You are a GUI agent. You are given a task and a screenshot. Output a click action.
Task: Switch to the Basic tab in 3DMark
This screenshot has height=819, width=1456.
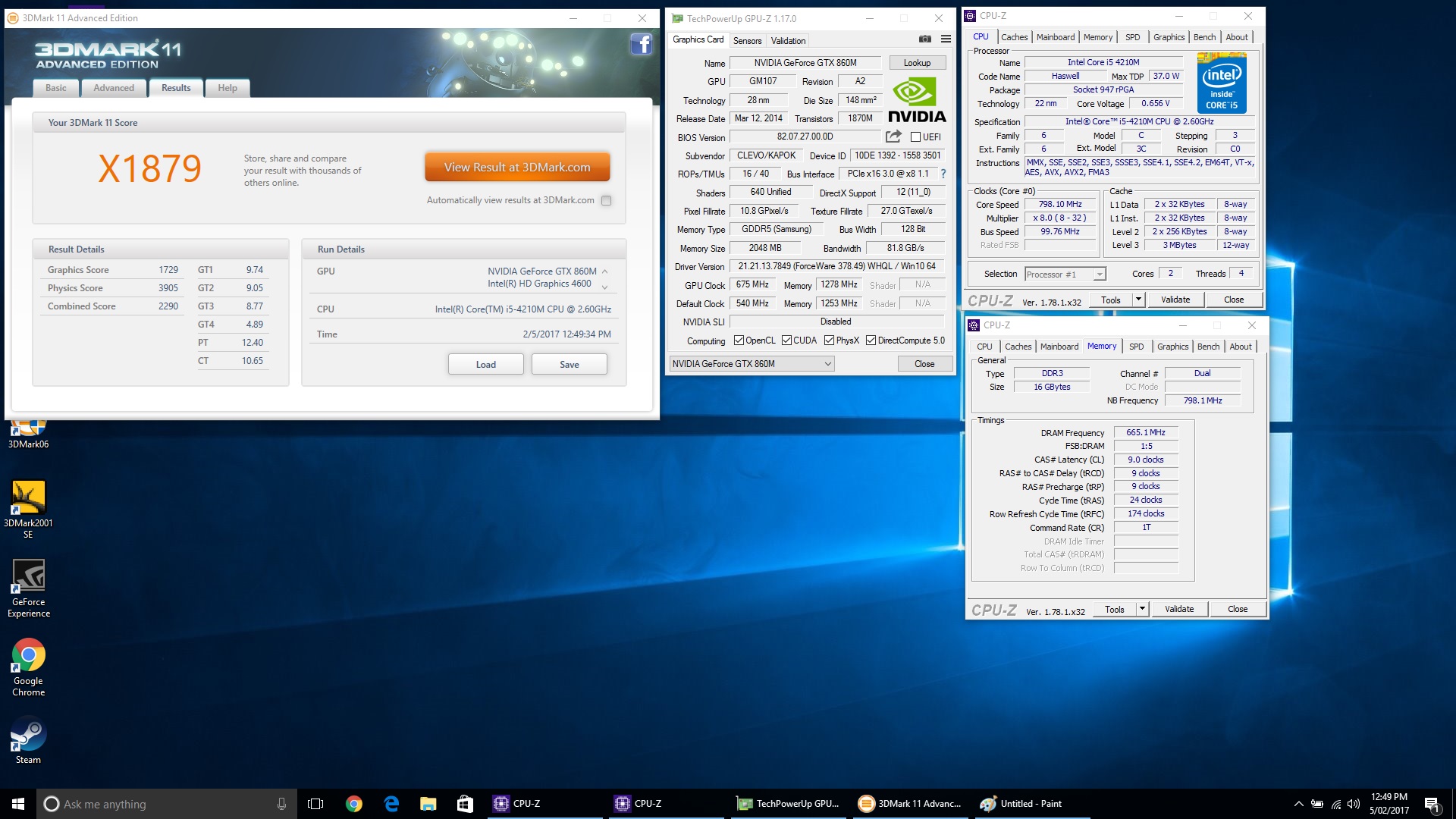(x=56, y=88)
